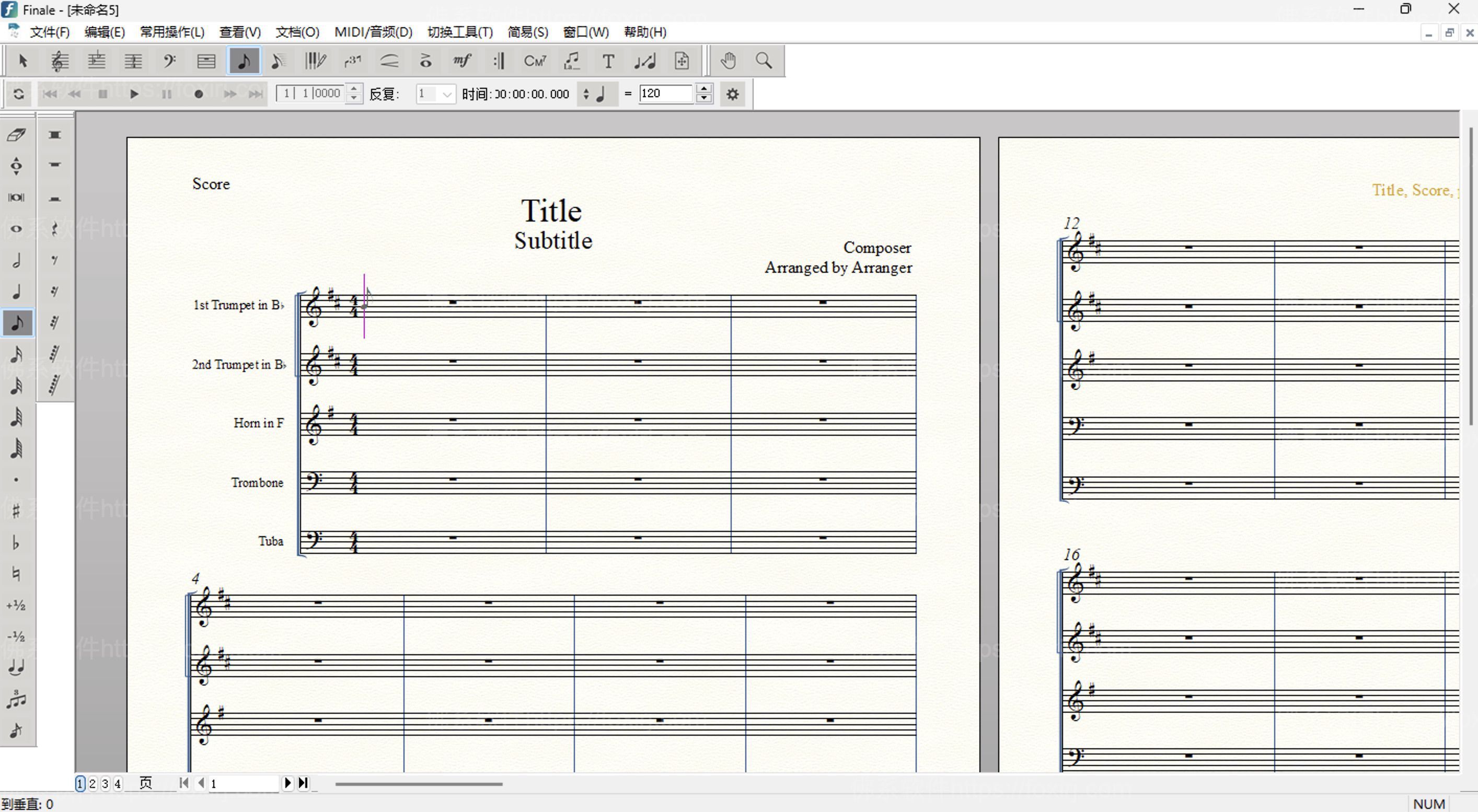
Task: Toggle the sharp accidental in note palette
Action: 17,511
